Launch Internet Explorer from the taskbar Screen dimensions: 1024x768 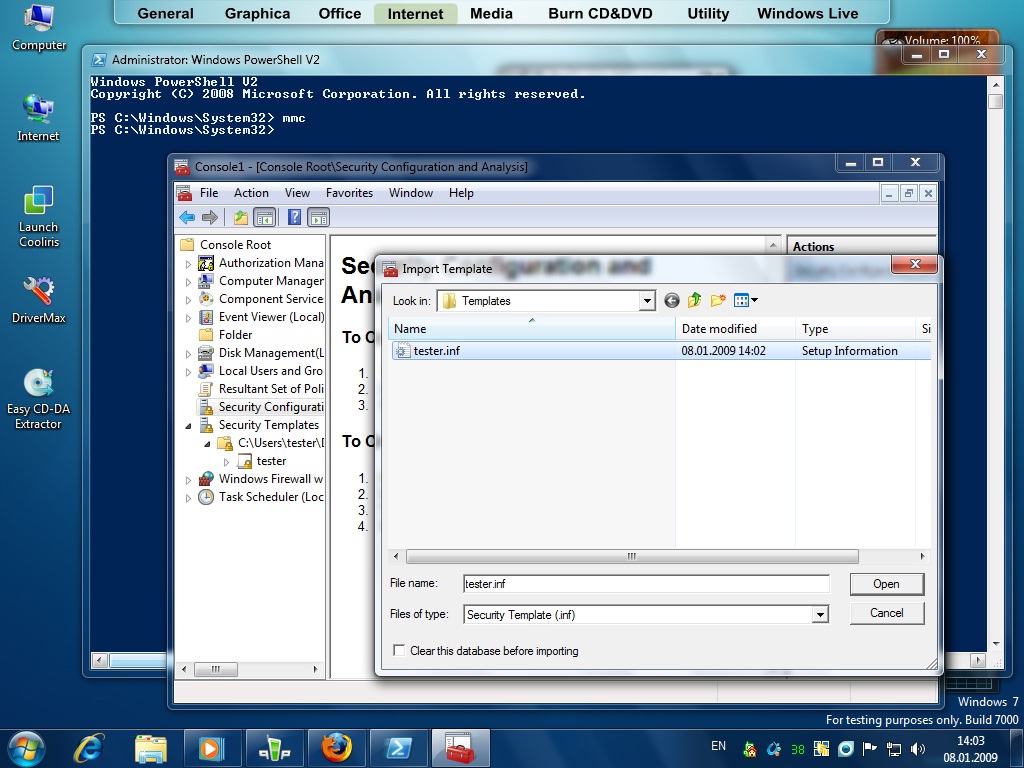[x=88, y=748]
